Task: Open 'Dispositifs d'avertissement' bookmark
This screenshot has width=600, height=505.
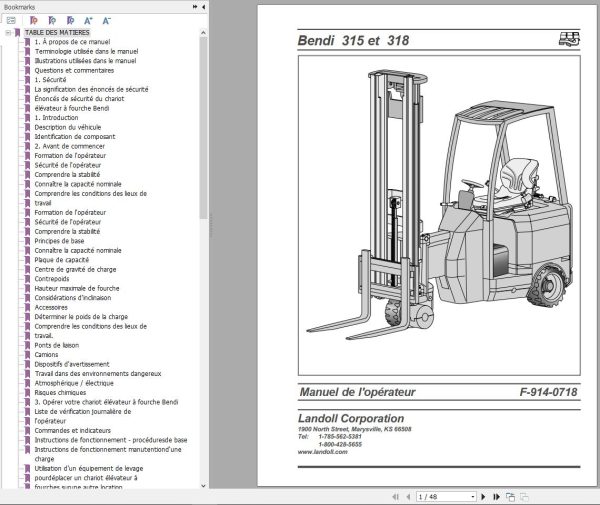Action: (x=72, y=364)
